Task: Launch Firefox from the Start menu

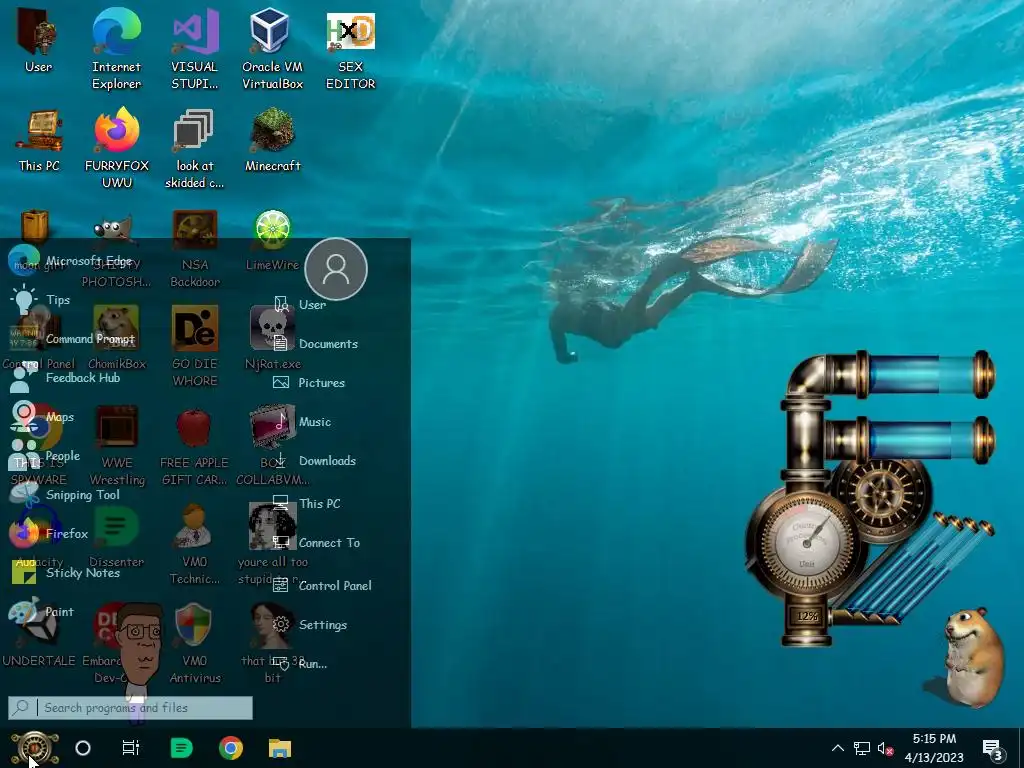Action: click(48, 534)
